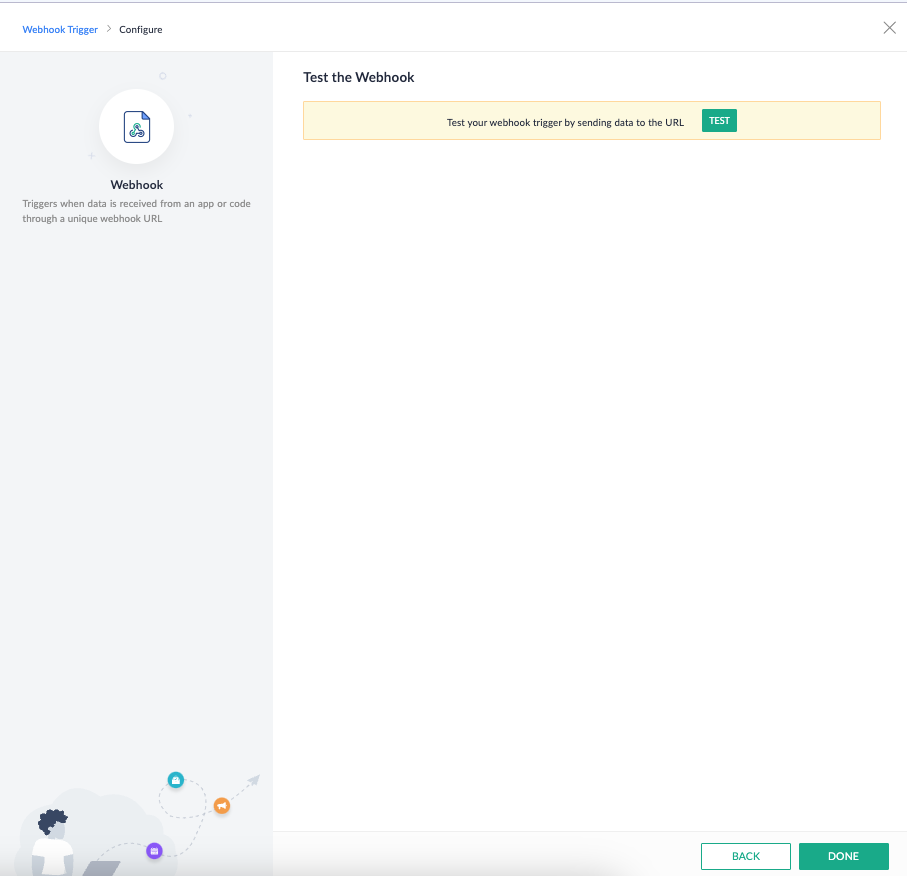Click the Webhook title in left panel
The width and height of the screenshot is (907, 876).
(137, 185)
